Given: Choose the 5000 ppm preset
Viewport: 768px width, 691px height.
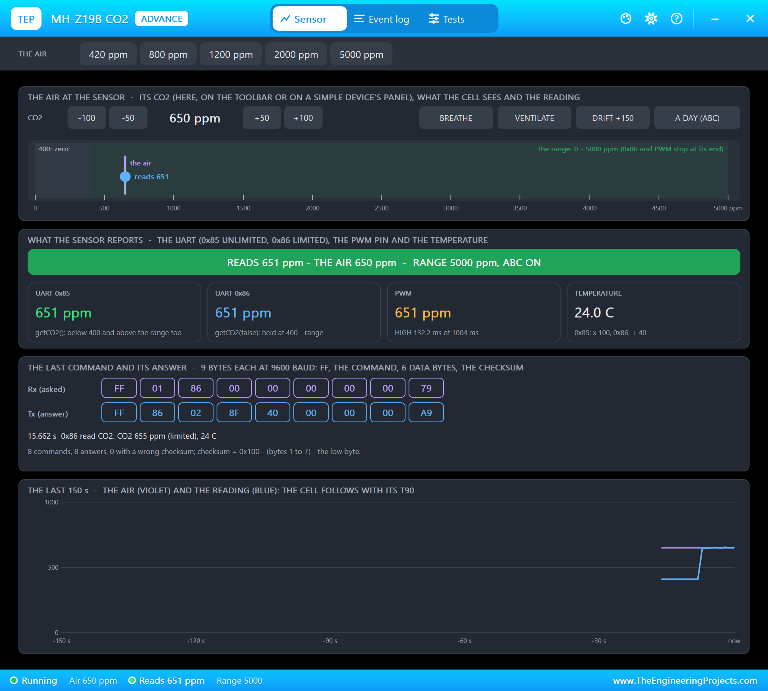Looking at the screenshot, I should point(361,54).
